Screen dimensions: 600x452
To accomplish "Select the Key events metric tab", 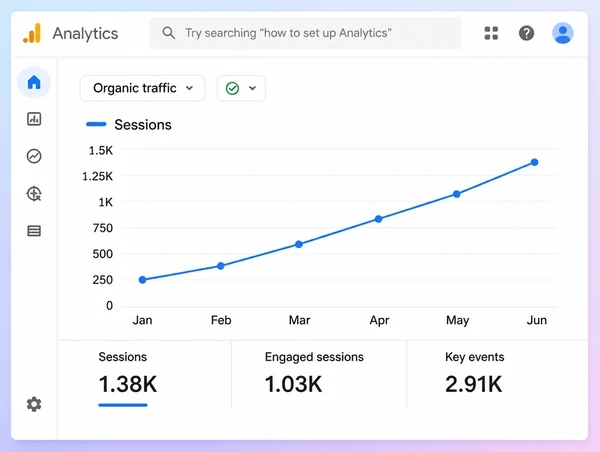I will [497, 374].
